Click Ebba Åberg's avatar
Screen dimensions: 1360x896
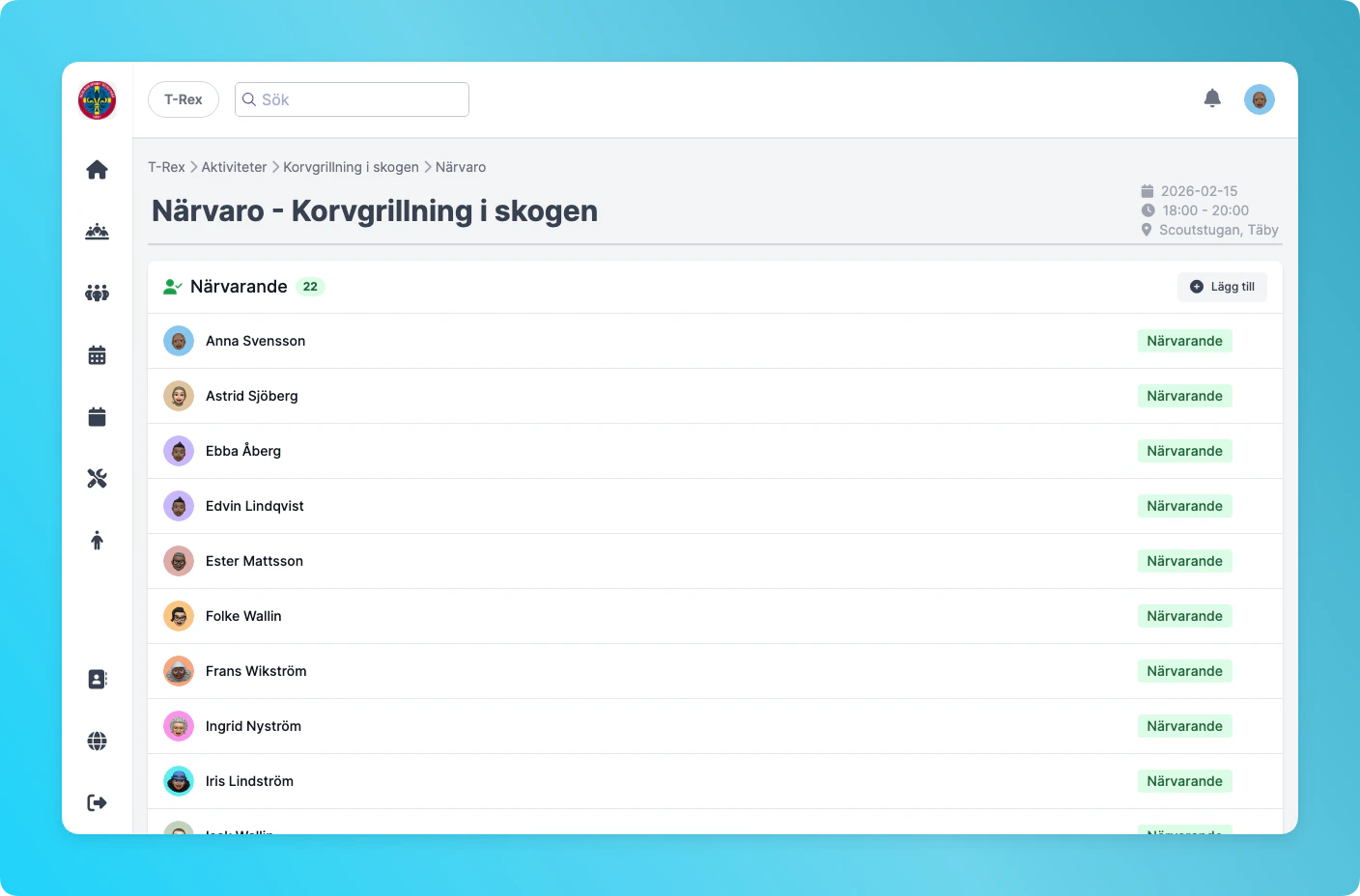point(179,451)
